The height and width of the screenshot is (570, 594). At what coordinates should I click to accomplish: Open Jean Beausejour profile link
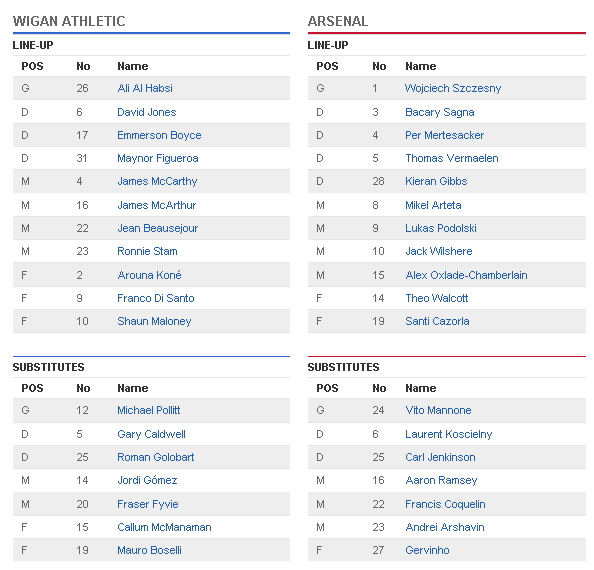pyautogui.click(x=158, y=228)
